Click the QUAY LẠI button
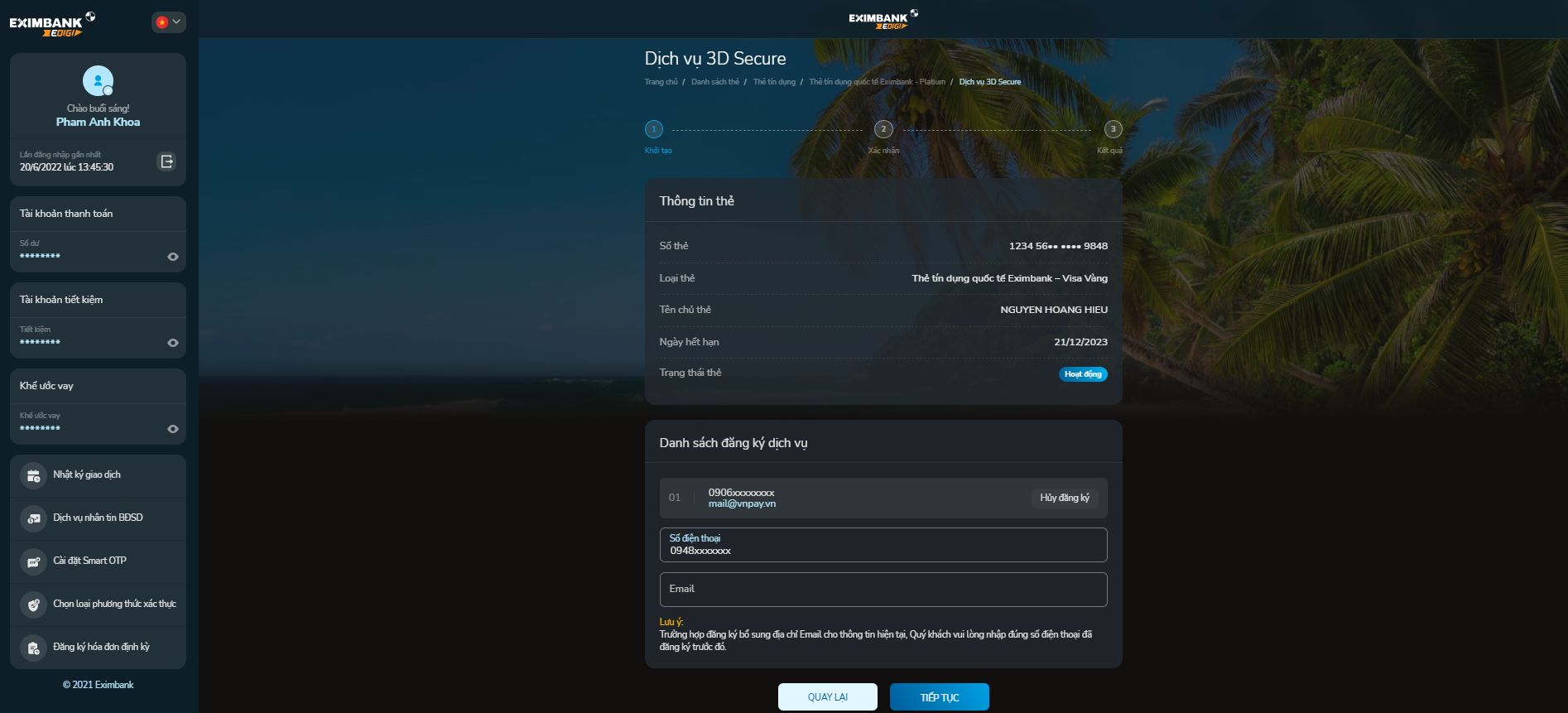Viewport: 1568px width, 713px height. pyautogui.click(x=827, y=697)
